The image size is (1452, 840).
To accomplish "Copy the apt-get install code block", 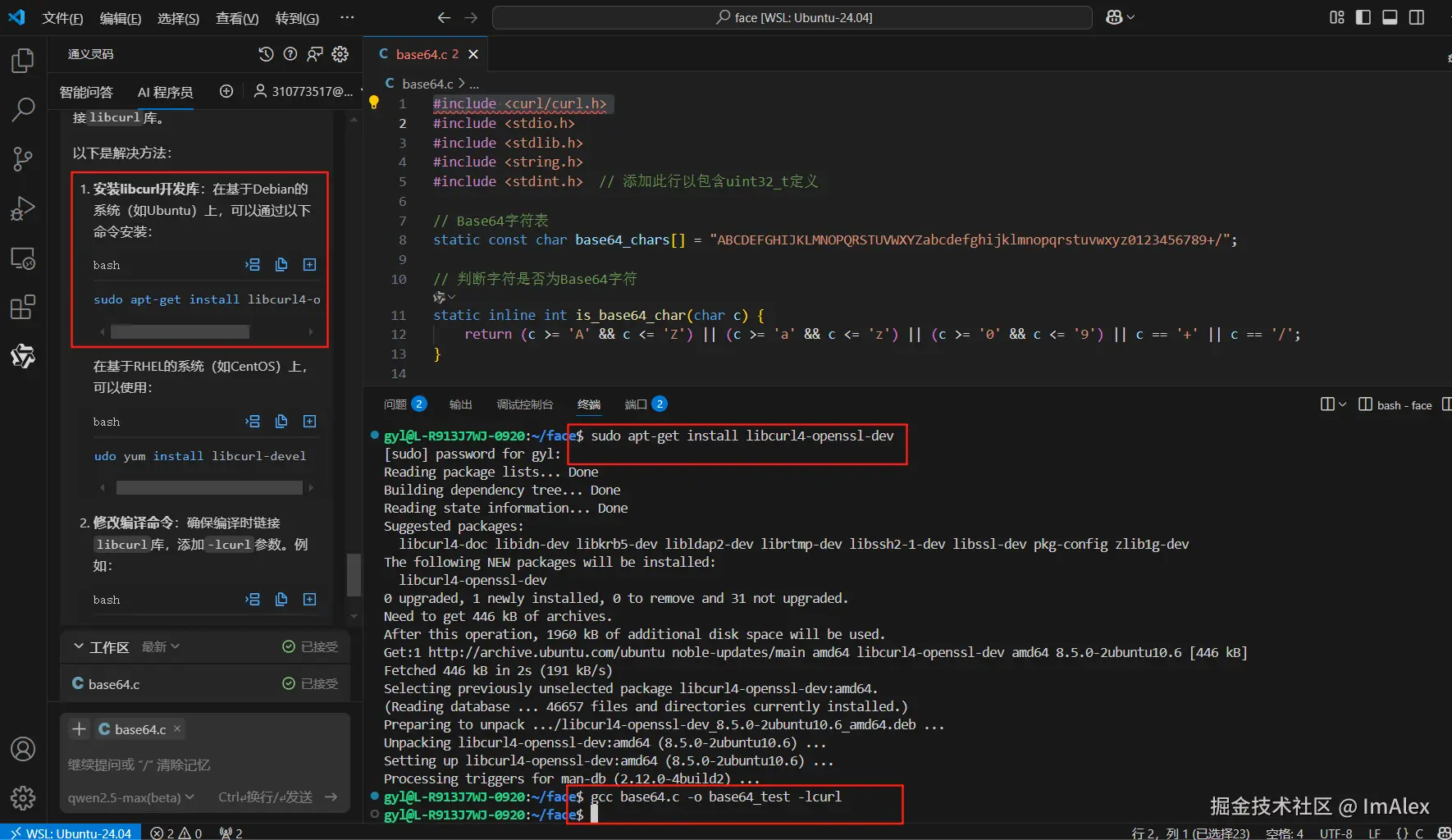I will [x=281, y=264].
